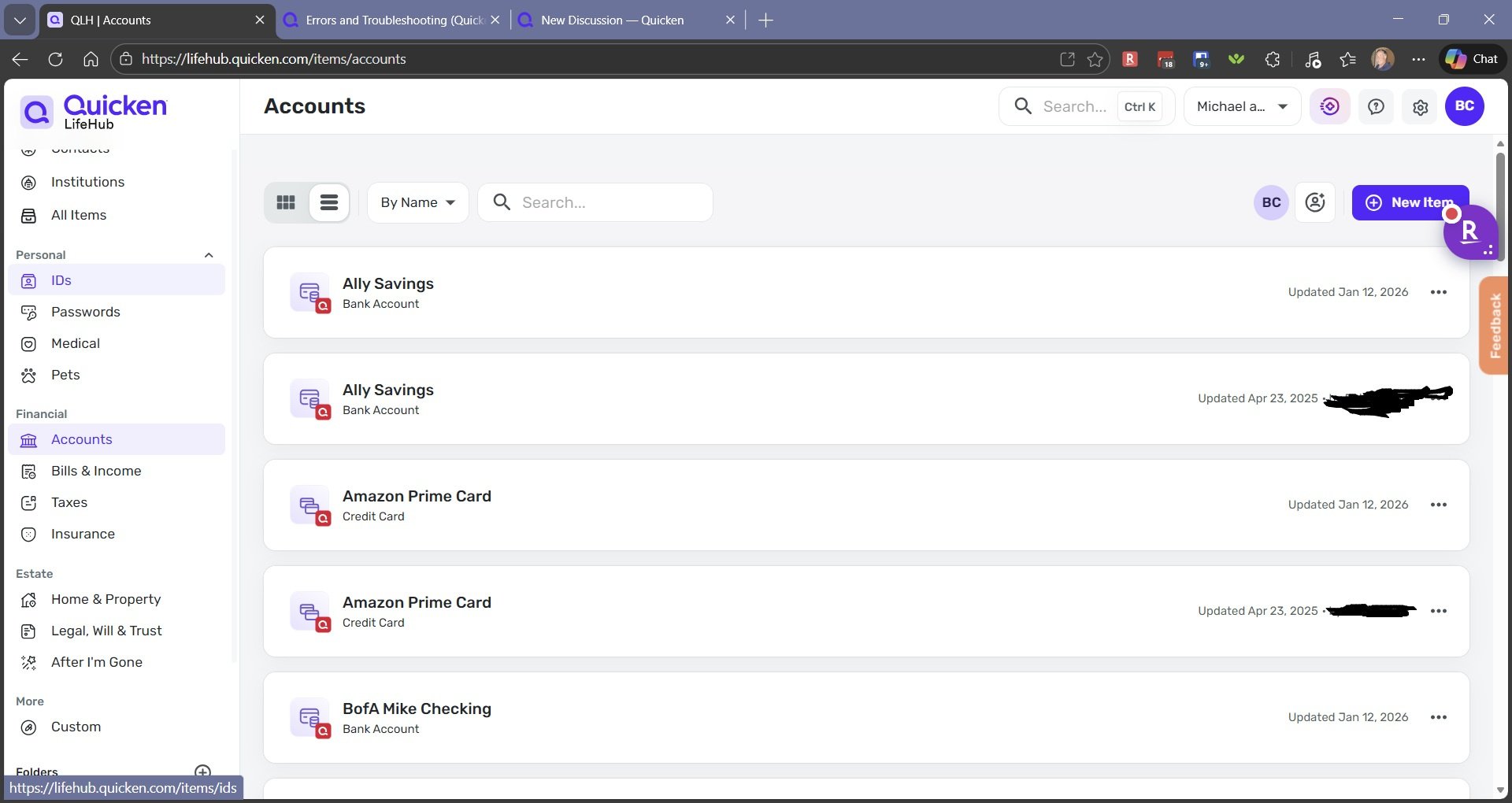
Task: Go to IDs in the sidebar
Action: pos(117,280)
